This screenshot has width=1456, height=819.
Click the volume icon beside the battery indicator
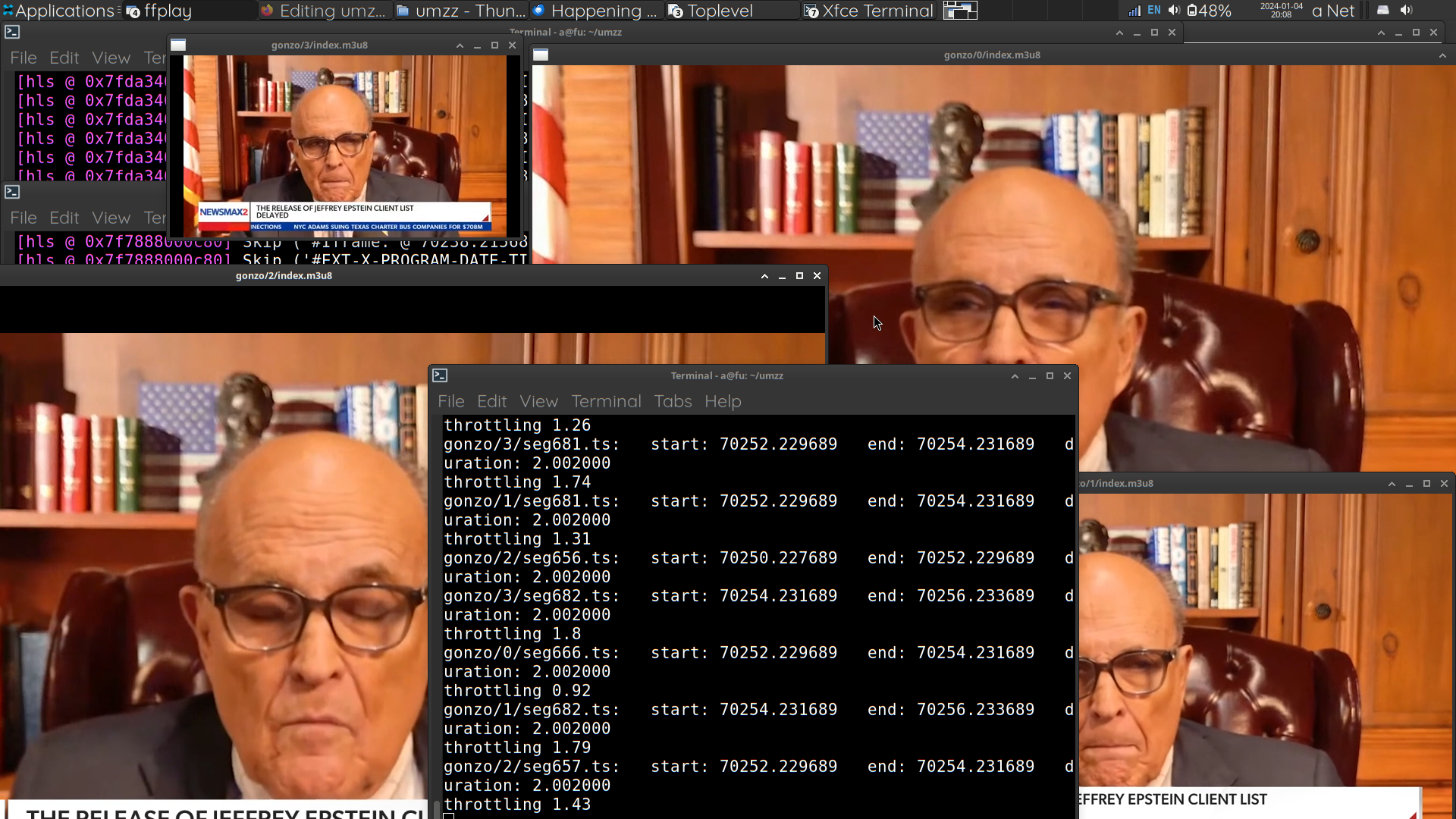1174,11
